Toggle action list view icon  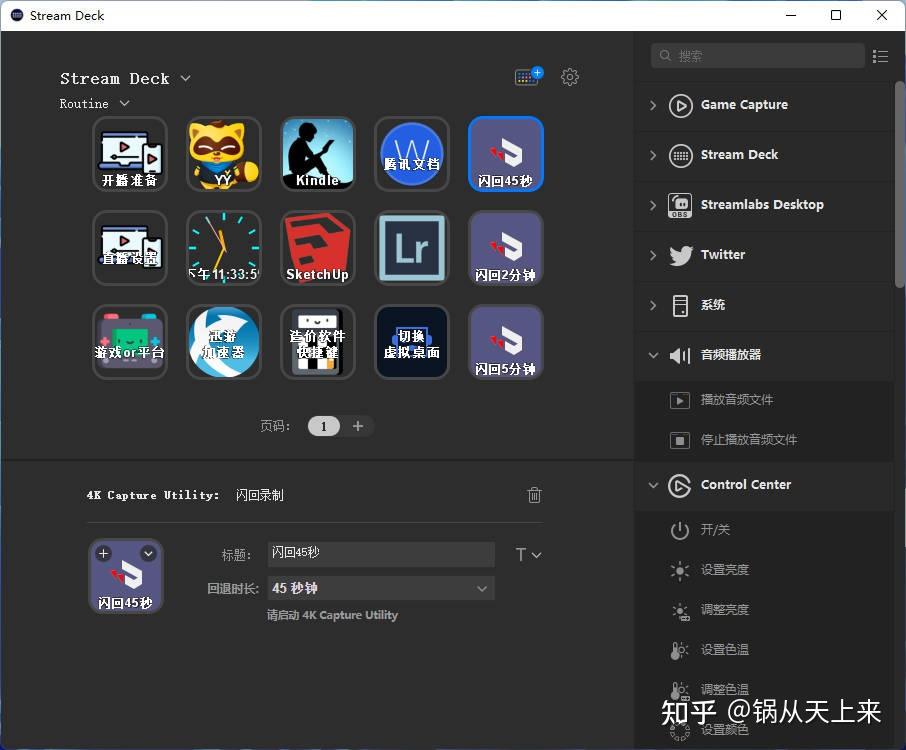coord(880,56)
